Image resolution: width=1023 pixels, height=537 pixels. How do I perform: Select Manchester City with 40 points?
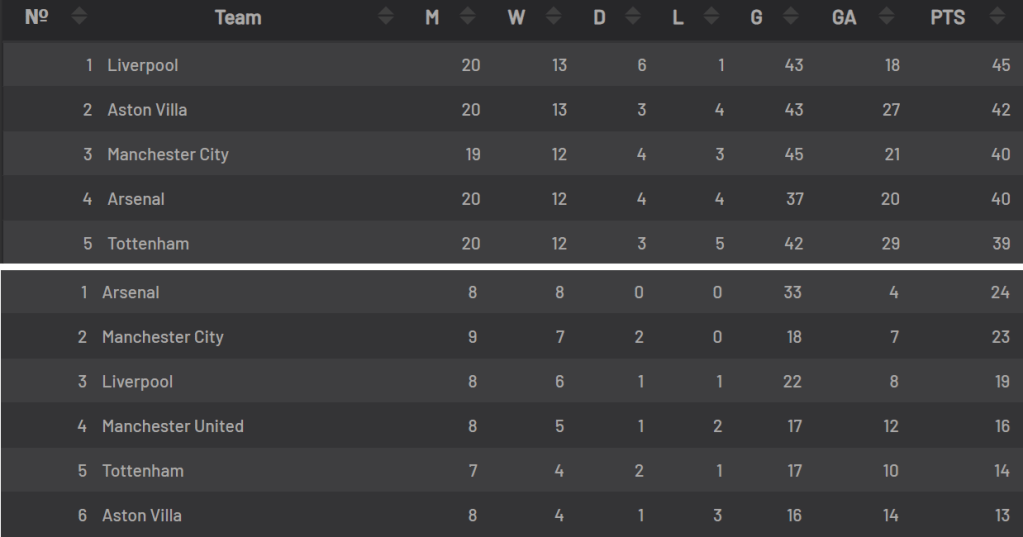tap(168, 154)
